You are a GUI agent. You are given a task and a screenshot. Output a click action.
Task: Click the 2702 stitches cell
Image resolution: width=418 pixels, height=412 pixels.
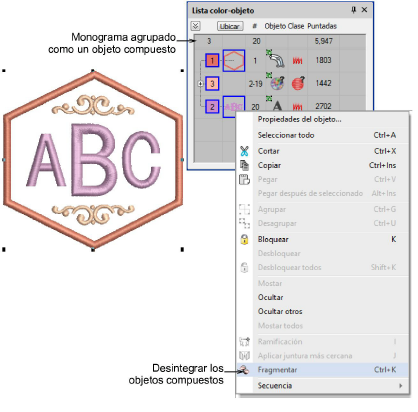pyautogui.click(x=323, y=106)
